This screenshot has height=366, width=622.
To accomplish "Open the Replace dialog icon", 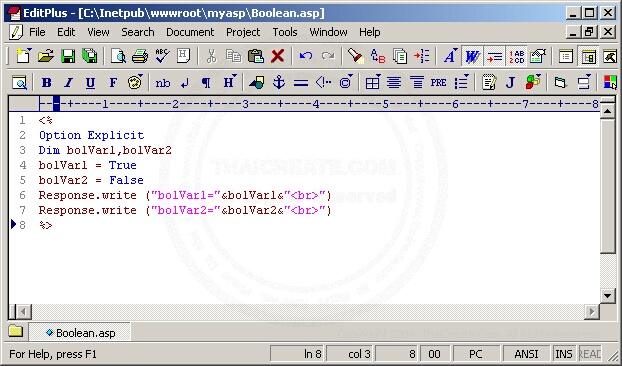I will [377, 56].
